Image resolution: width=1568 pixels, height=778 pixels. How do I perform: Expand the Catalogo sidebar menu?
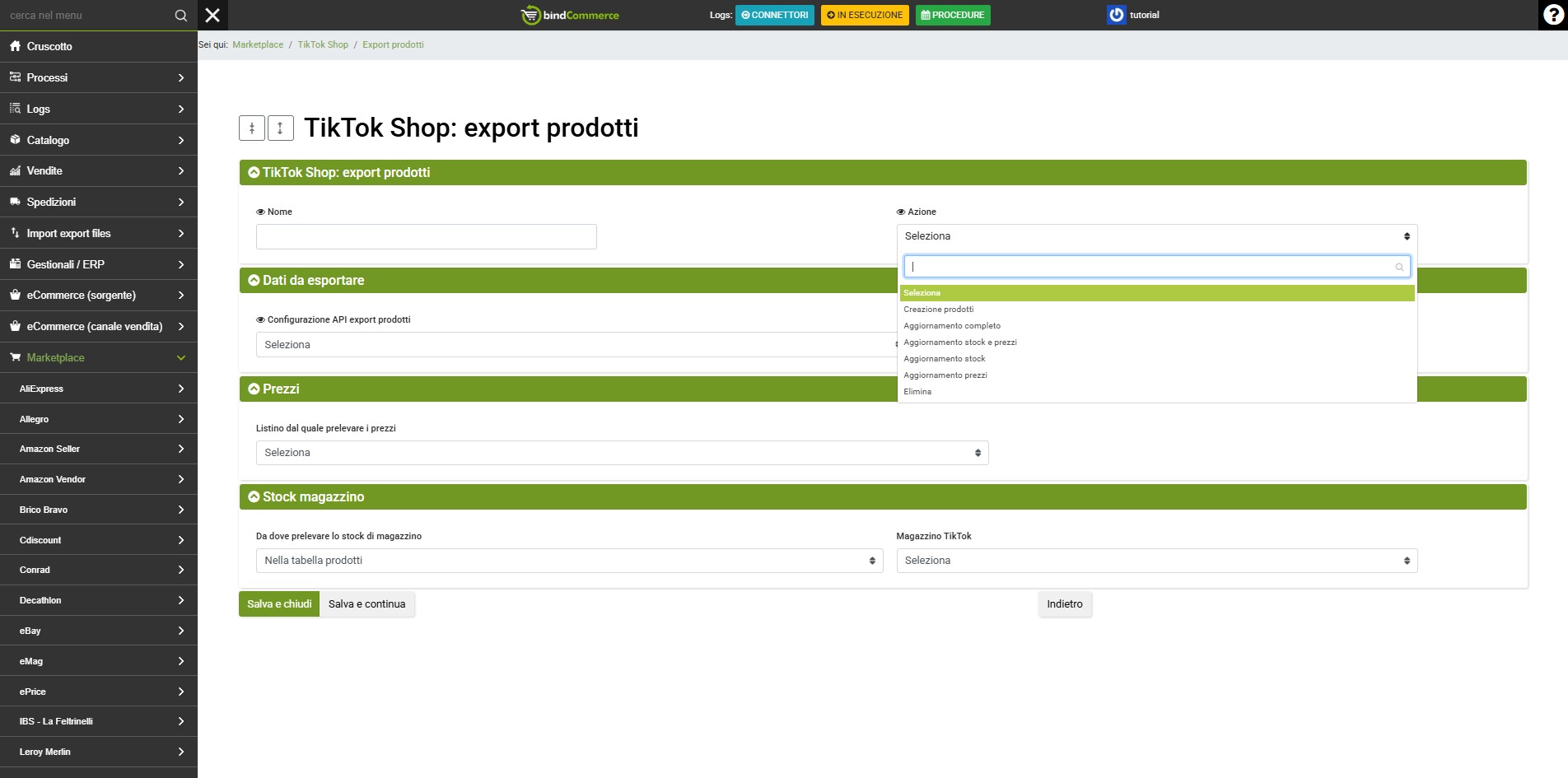point(98,140)
